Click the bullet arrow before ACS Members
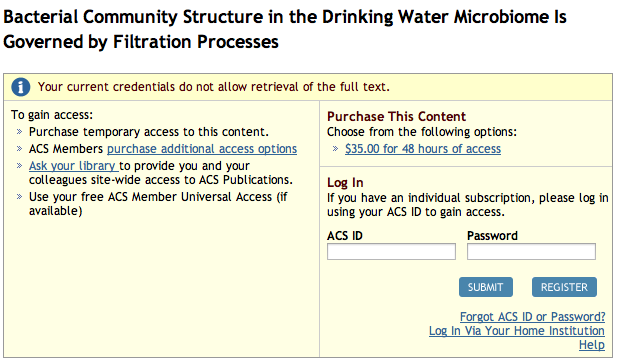The image size is (619, 362). point(19,149)
